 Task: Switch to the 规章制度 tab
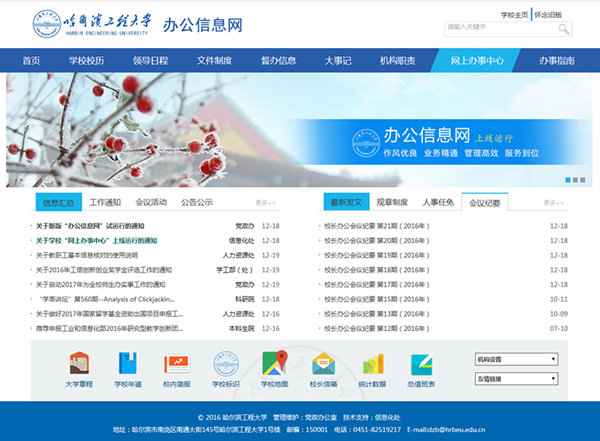[x=391, y=202]
